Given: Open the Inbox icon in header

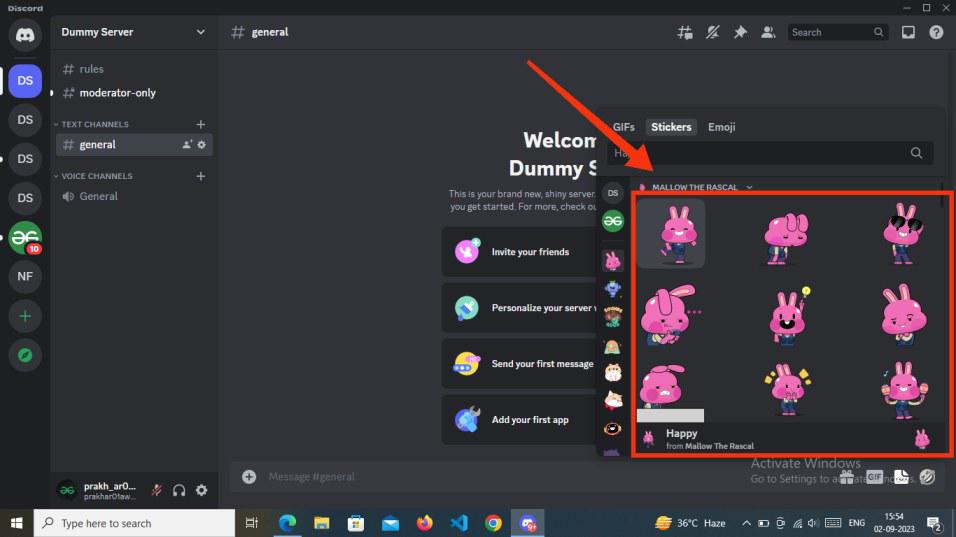Looking at the screenshot, I should click(908, 32).
